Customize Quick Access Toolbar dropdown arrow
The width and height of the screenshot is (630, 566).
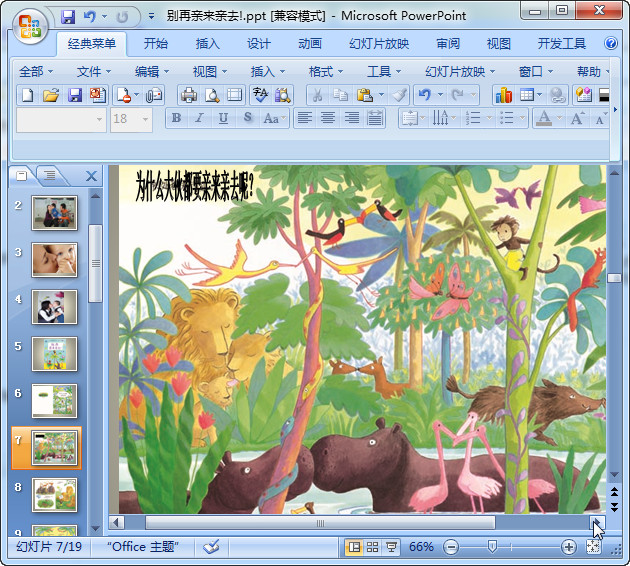tap(151, 16)
